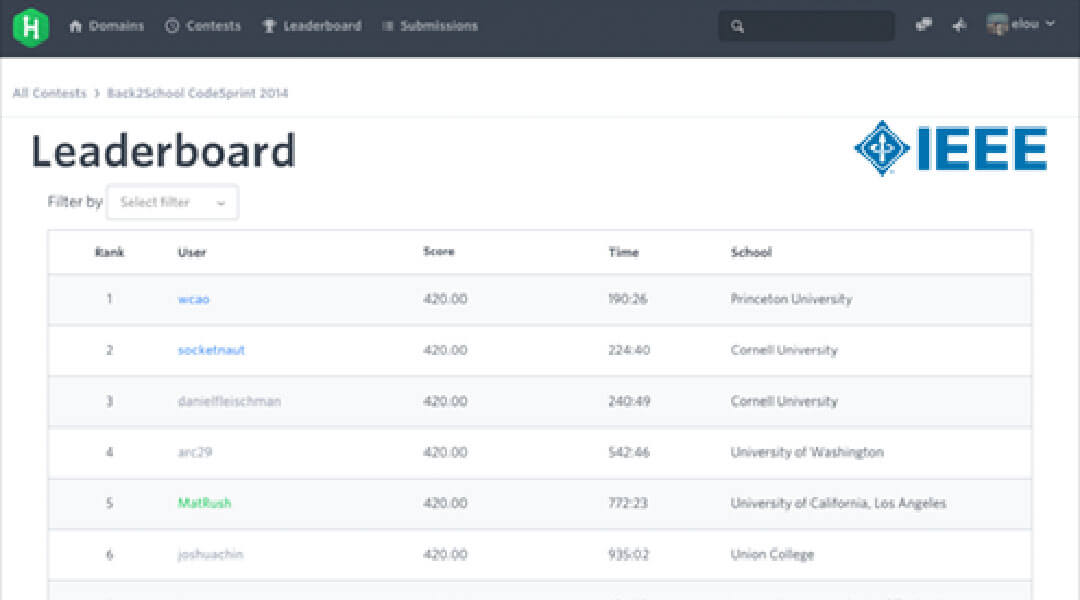Open user wcao's profile
Screen dimensions: 1080x600
(194, 299)
